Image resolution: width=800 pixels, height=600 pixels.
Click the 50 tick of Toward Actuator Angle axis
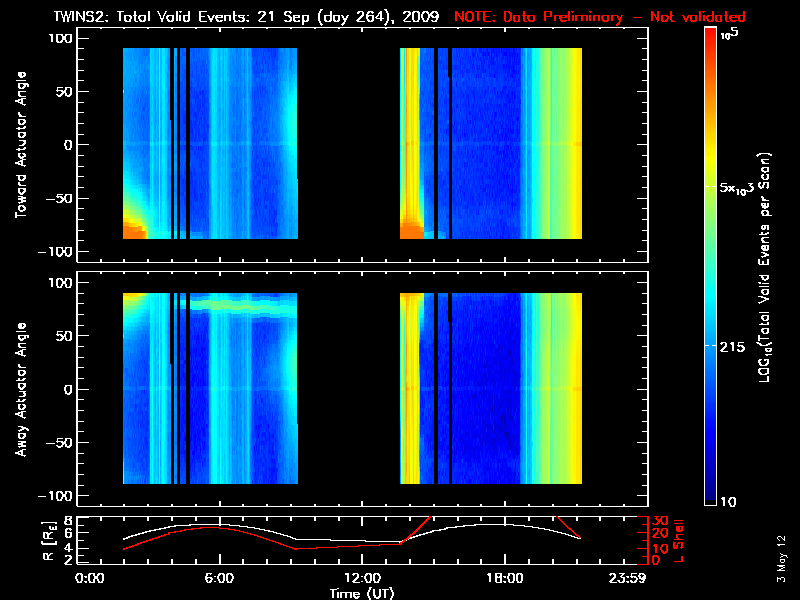point(64,91)
